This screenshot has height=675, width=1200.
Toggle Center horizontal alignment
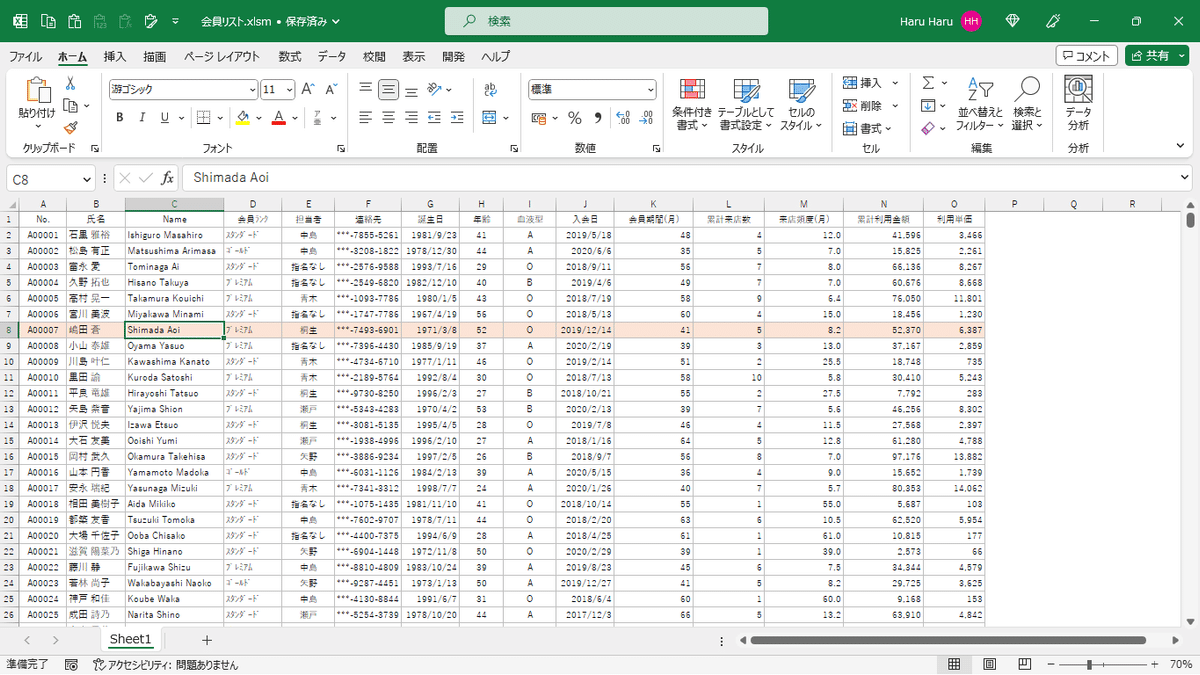(388, 118)
